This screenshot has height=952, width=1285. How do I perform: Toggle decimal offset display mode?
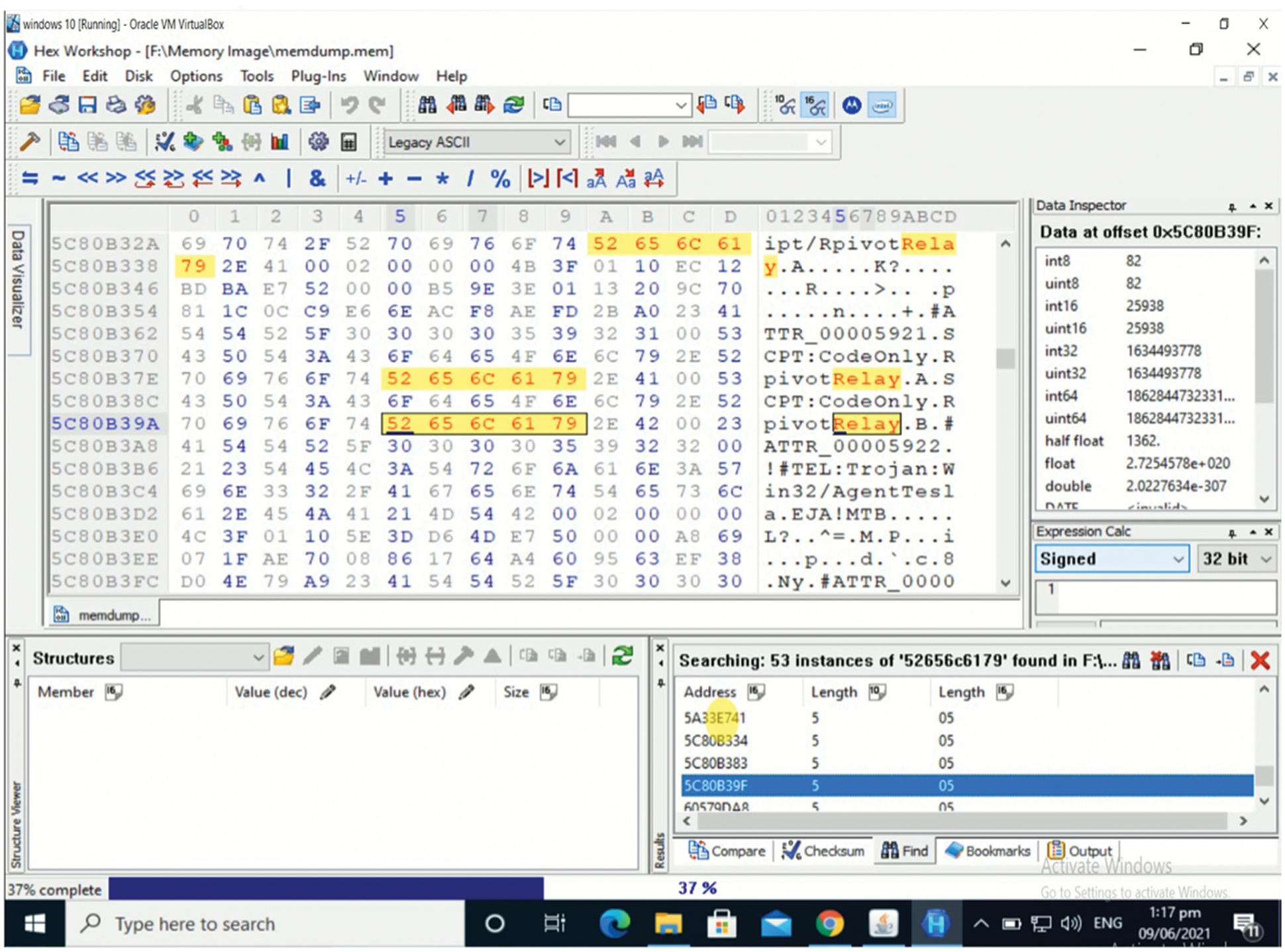(x=786, y=105)
